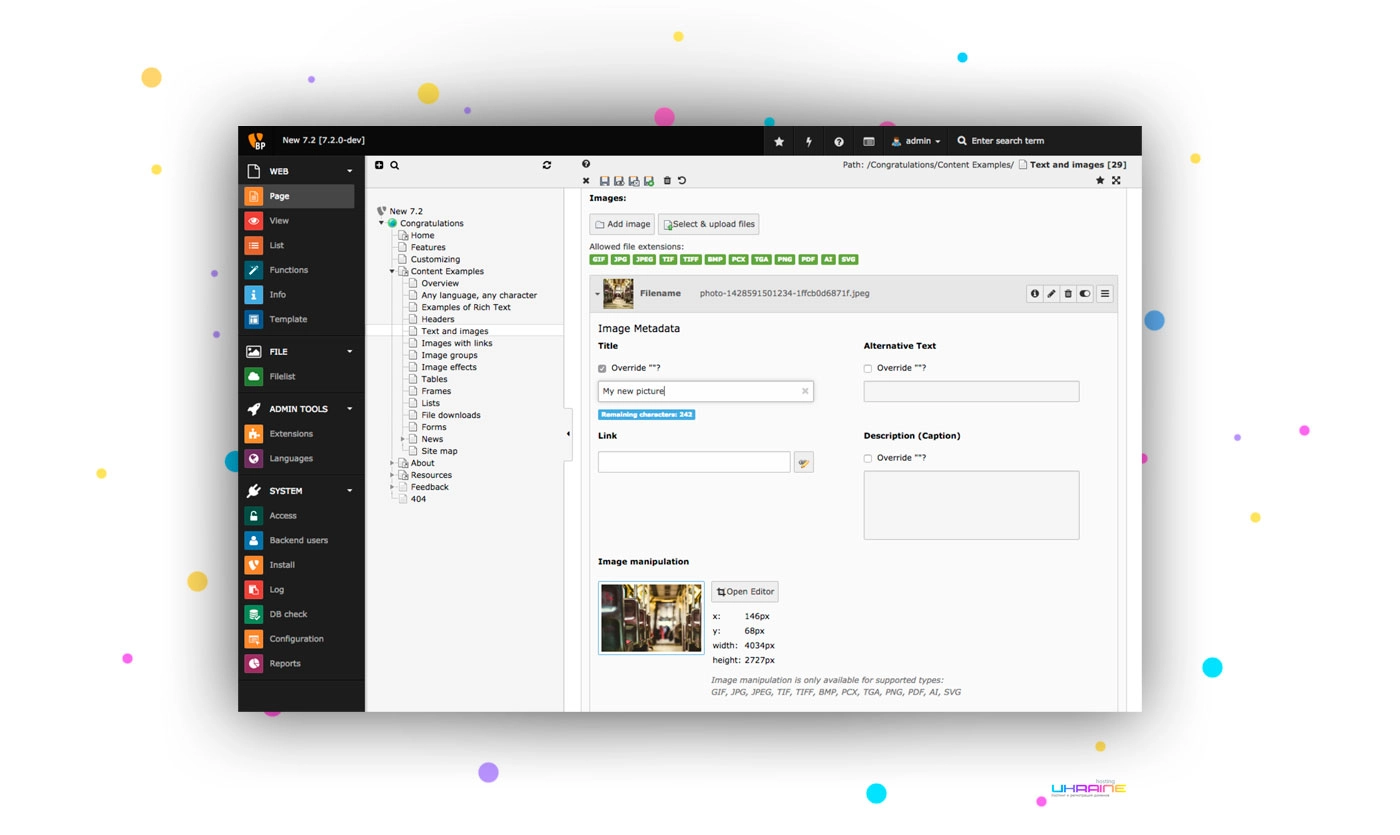Collapse the ADMIN TOOLS module group
Viewport: 1400px width, 835px height.
point(349,409)
